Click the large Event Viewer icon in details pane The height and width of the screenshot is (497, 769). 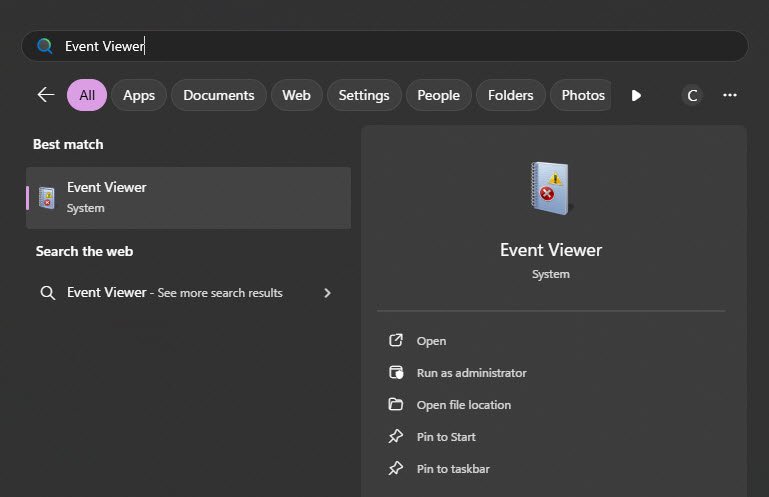coord(549,188)
